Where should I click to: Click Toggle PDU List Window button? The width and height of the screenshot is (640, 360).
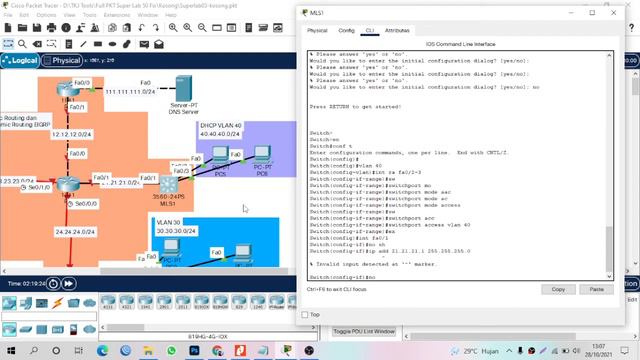(364, 331)
